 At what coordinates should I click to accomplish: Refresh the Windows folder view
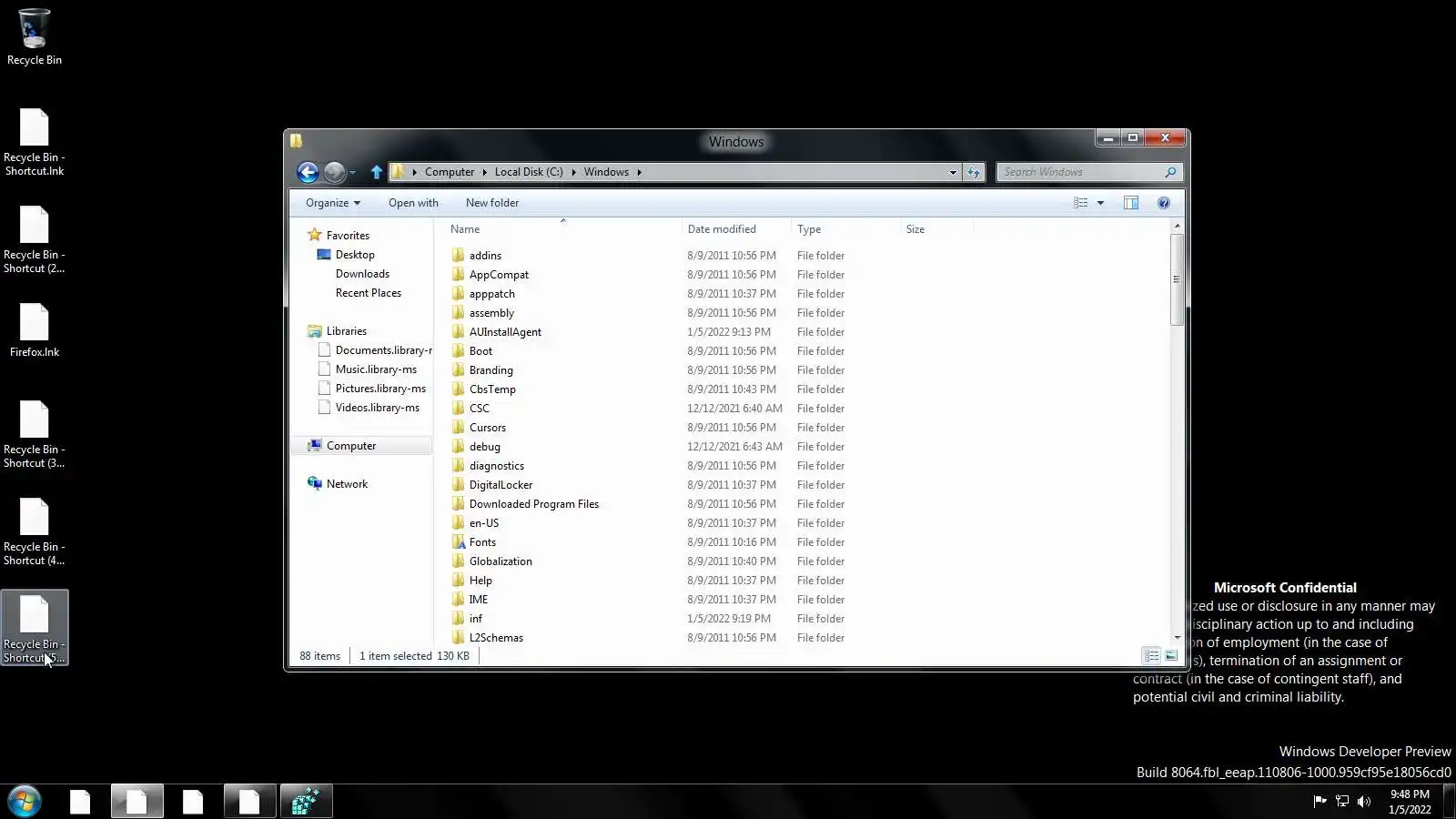click(x=974, y=172)
